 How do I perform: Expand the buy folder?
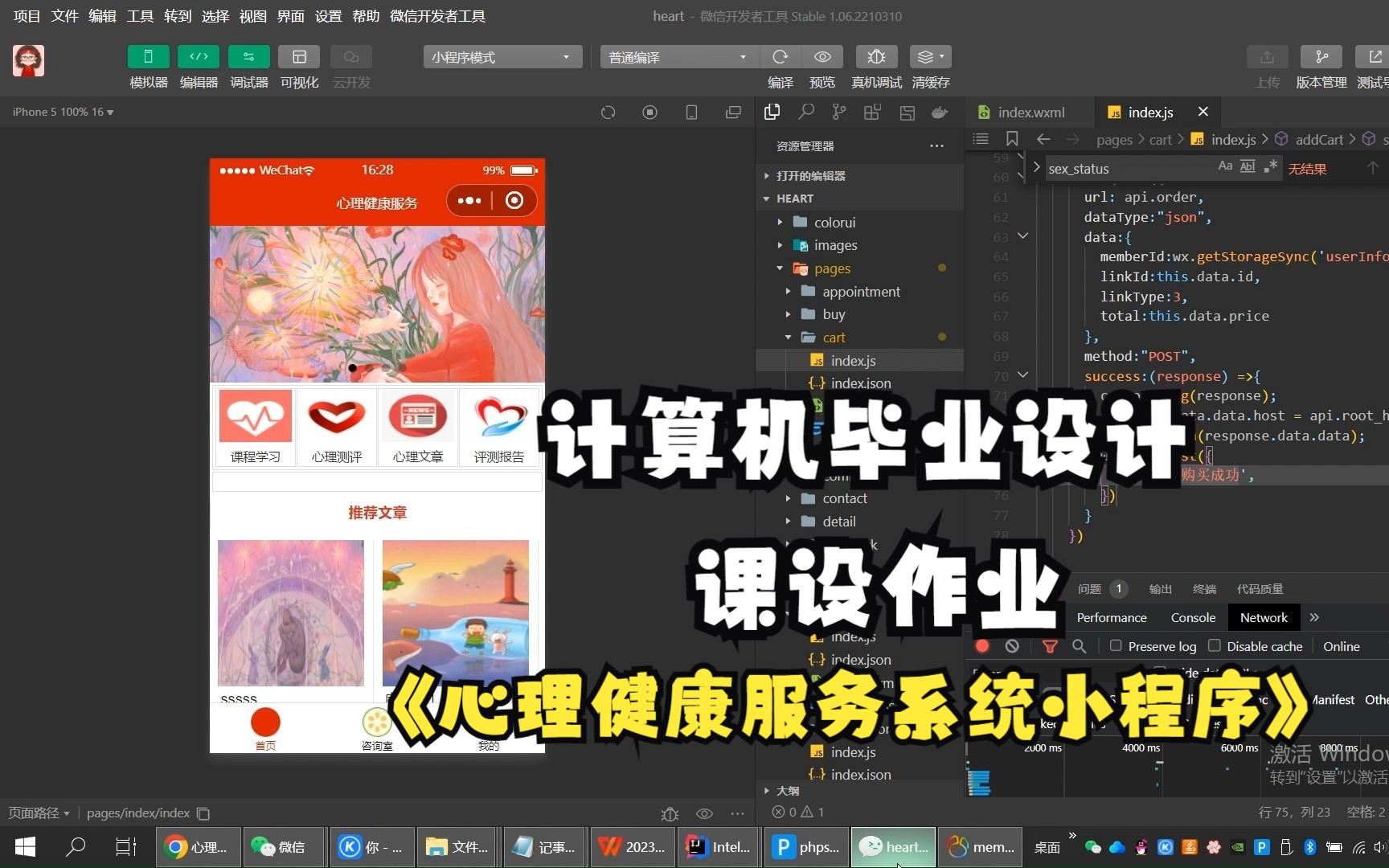834,314
